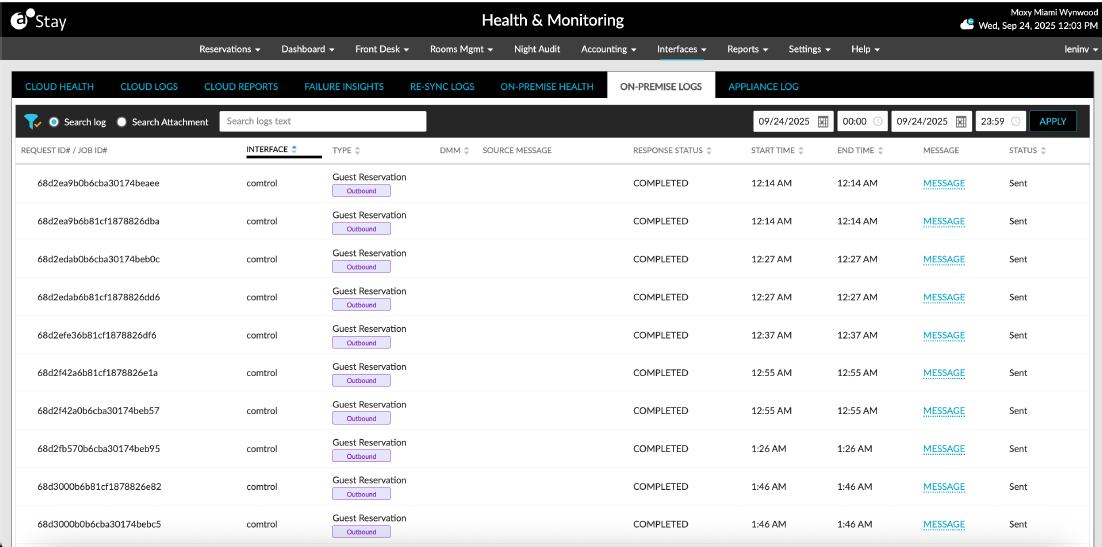Open the Night Audit menu item
The height and width of the screenshot is (547, 1102).
click(x=538, y=49)
